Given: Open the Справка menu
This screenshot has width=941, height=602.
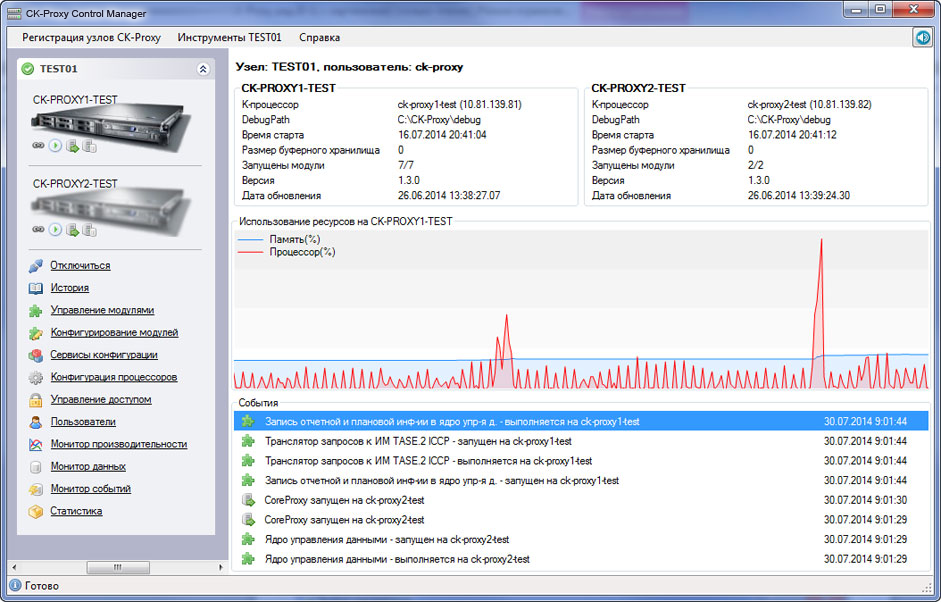Looking at the screenshot, I should (319, 37).
